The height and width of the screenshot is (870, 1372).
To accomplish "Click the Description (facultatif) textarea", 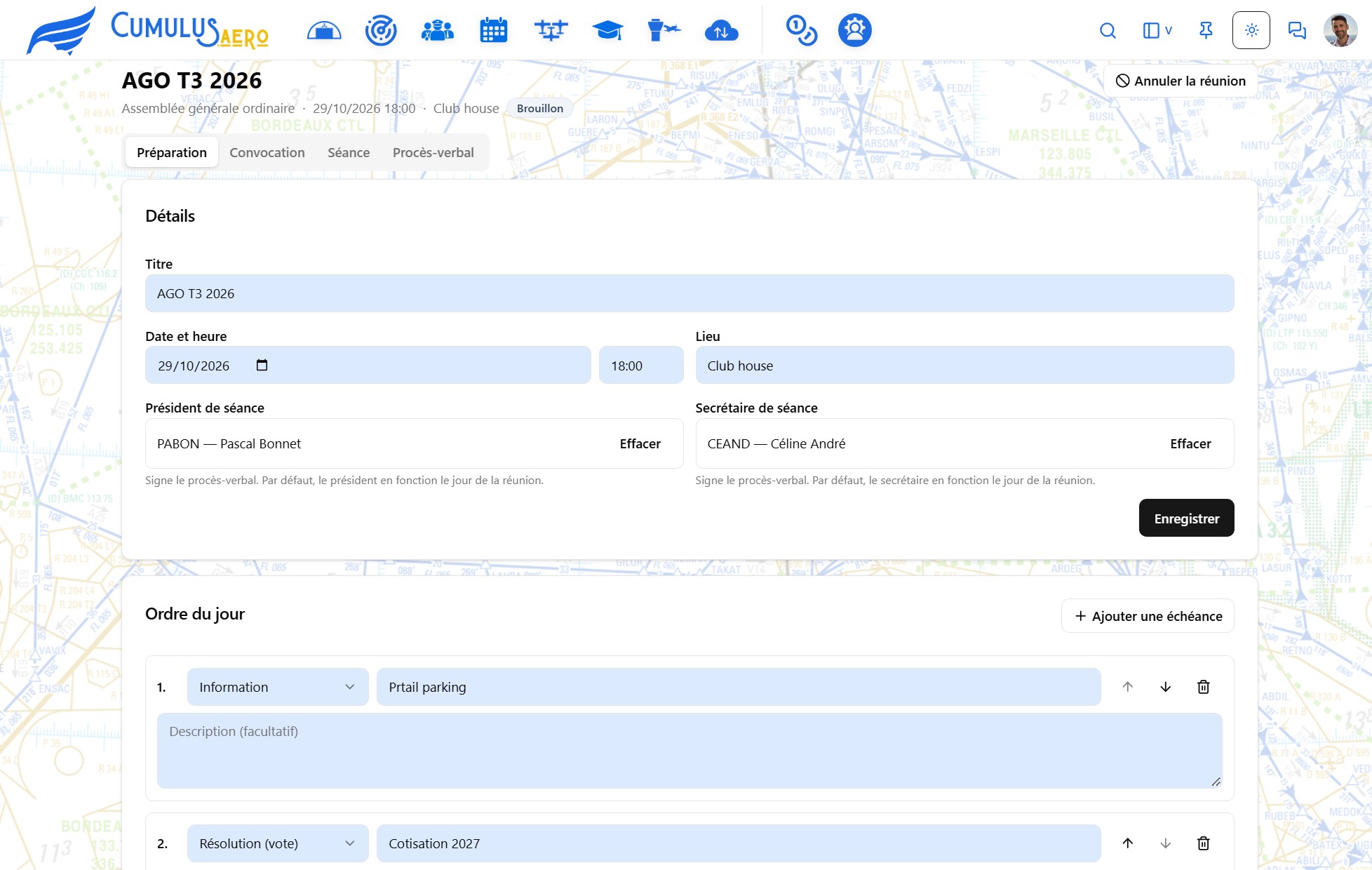I will click(690, 751).
